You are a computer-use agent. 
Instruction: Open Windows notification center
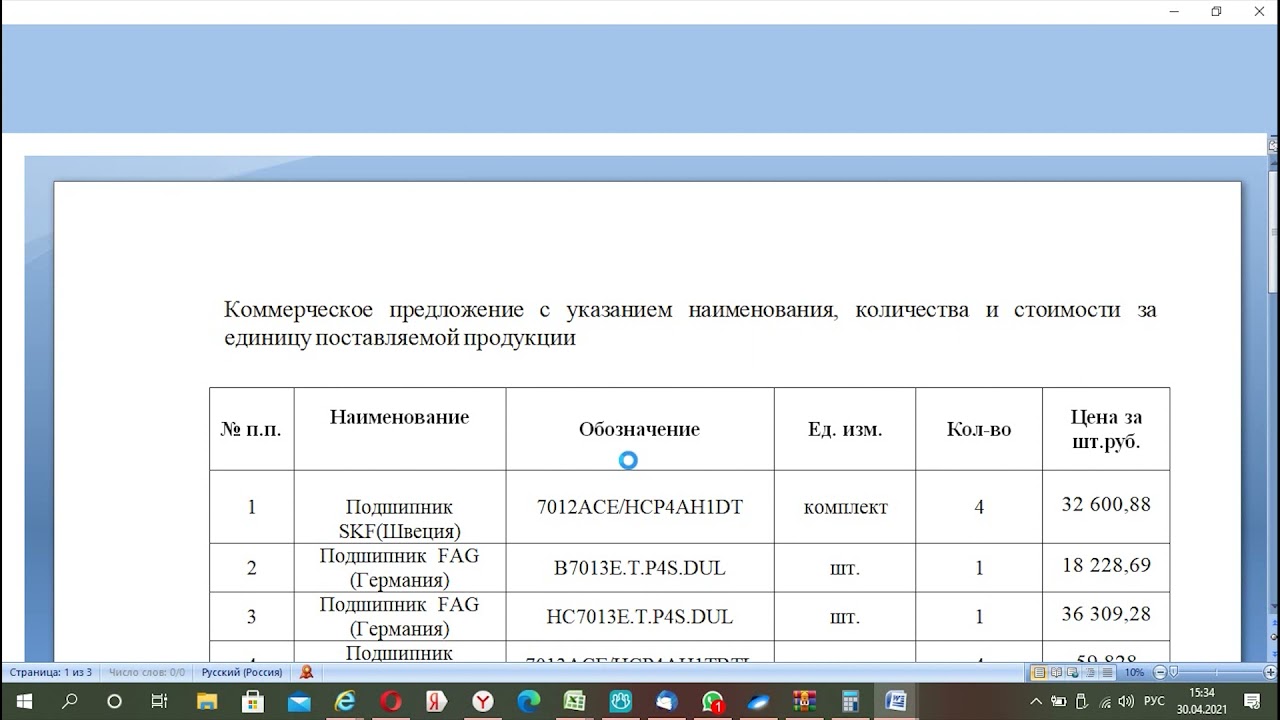click(x=1252, y=701)
